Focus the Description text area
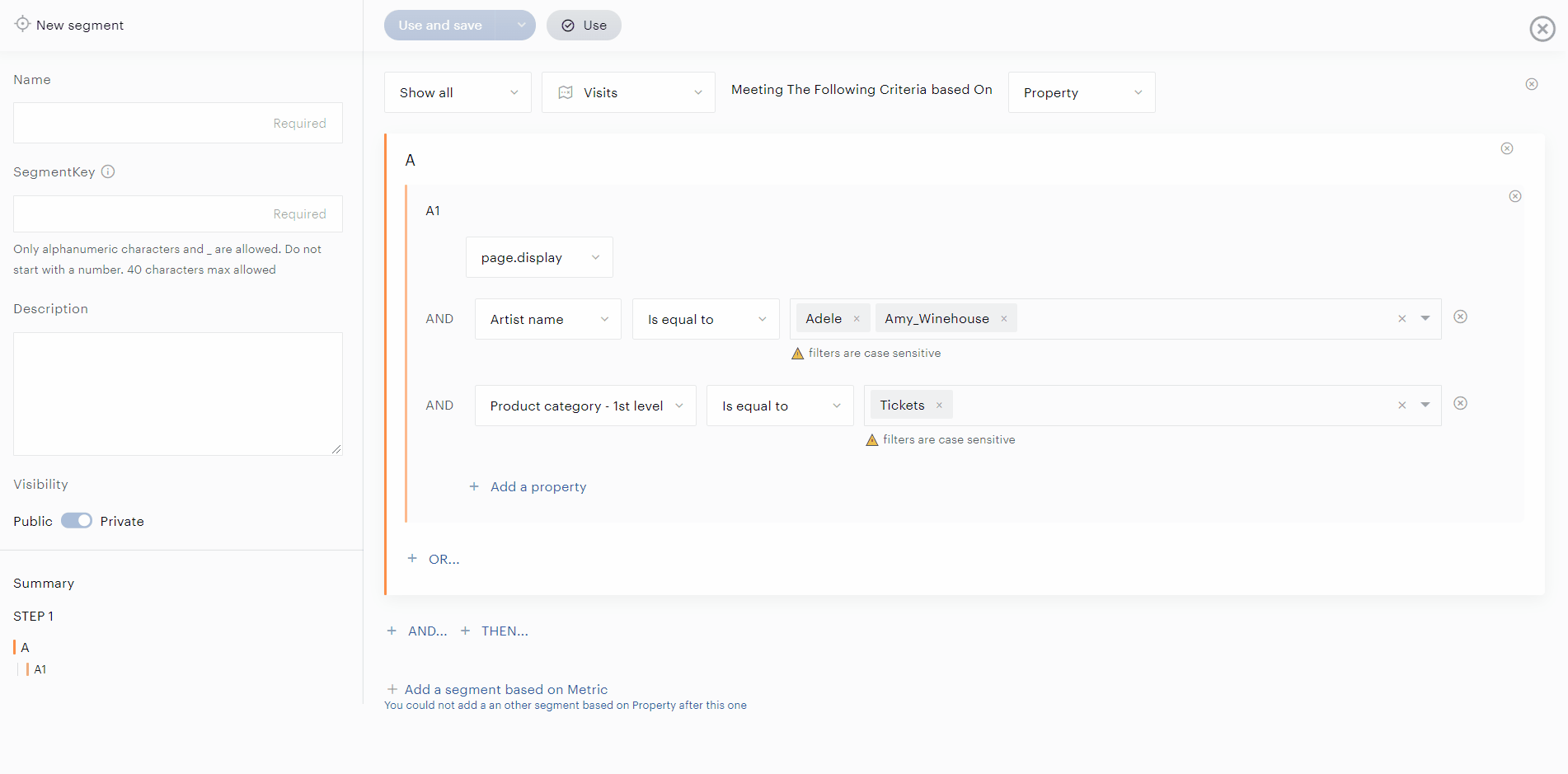This screenshot has height=774, width=1568. click(x=178, y=394)
